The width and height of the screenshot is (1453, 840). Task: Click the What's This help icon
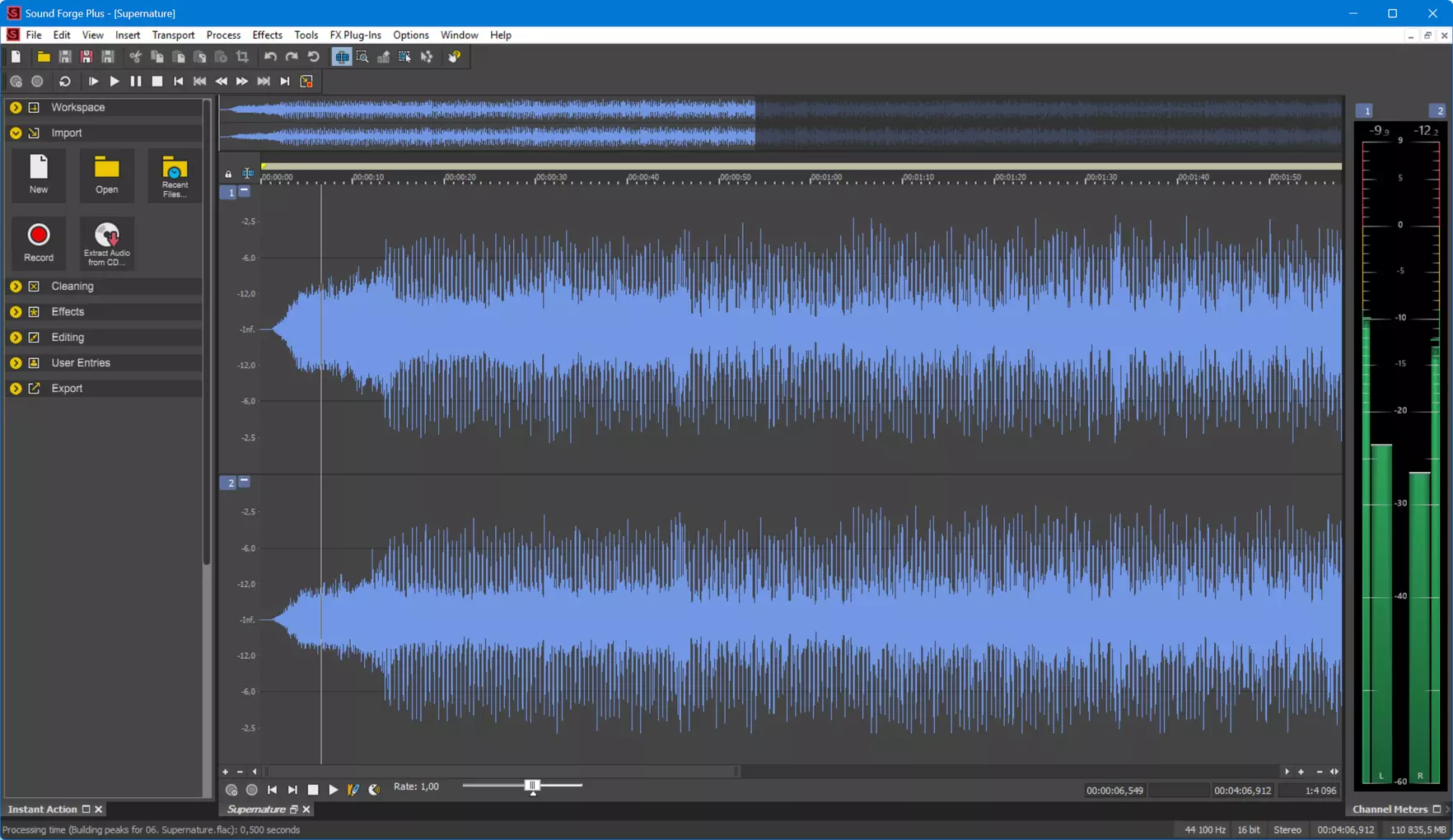point(455,57)
